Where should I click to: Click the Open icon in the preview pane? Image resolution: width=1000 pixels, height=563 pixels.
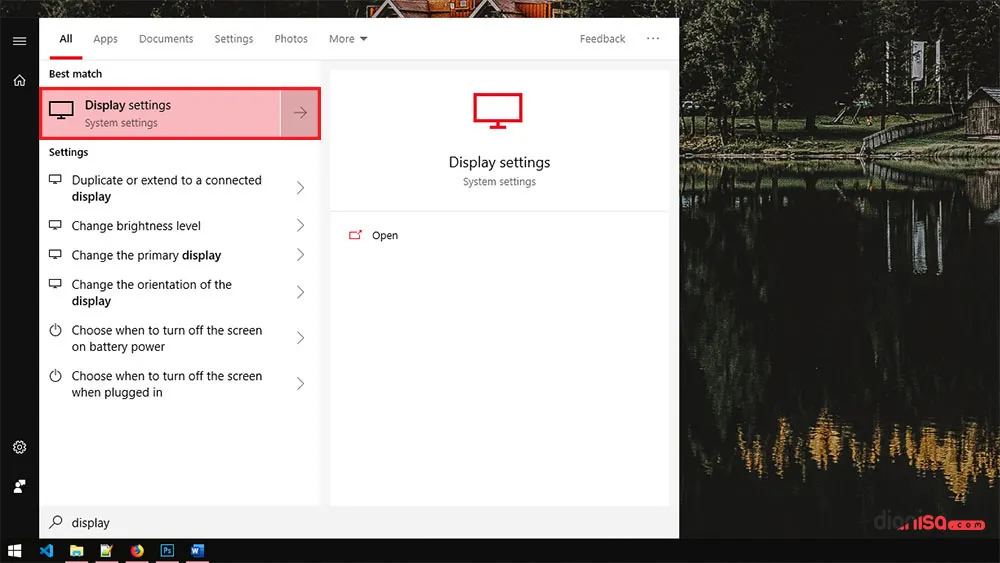(355, 235)
